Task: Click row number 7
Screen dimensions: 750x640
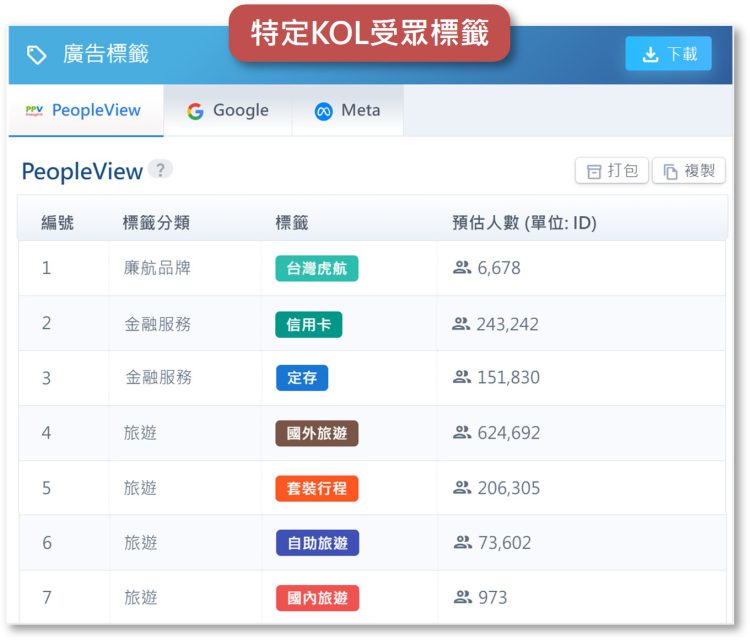Action: tap(47, 598)
